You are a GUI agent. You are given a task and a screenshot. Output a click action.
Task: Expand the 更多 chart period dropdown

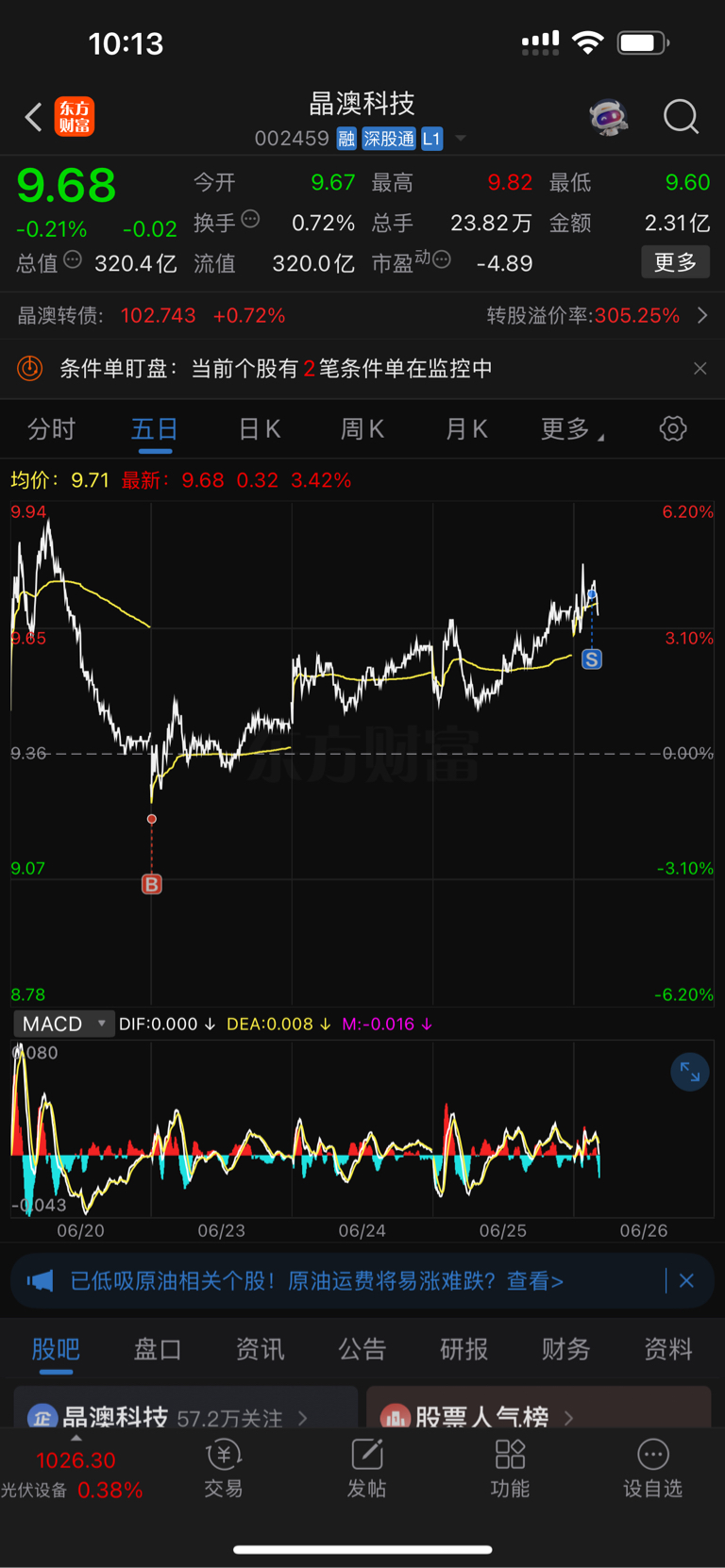(572, 429)
